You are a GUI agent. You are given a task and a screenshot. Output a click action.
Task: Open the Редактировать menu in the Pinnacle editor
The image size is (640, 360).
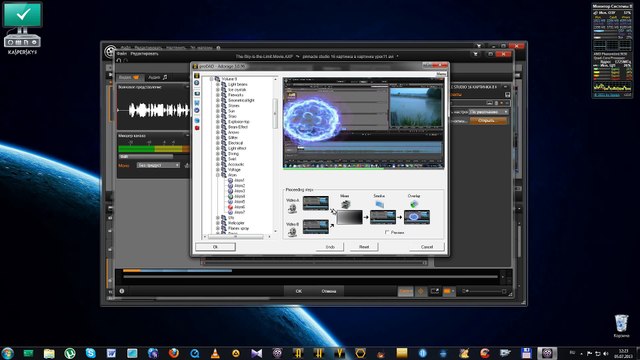pos(144,54)
